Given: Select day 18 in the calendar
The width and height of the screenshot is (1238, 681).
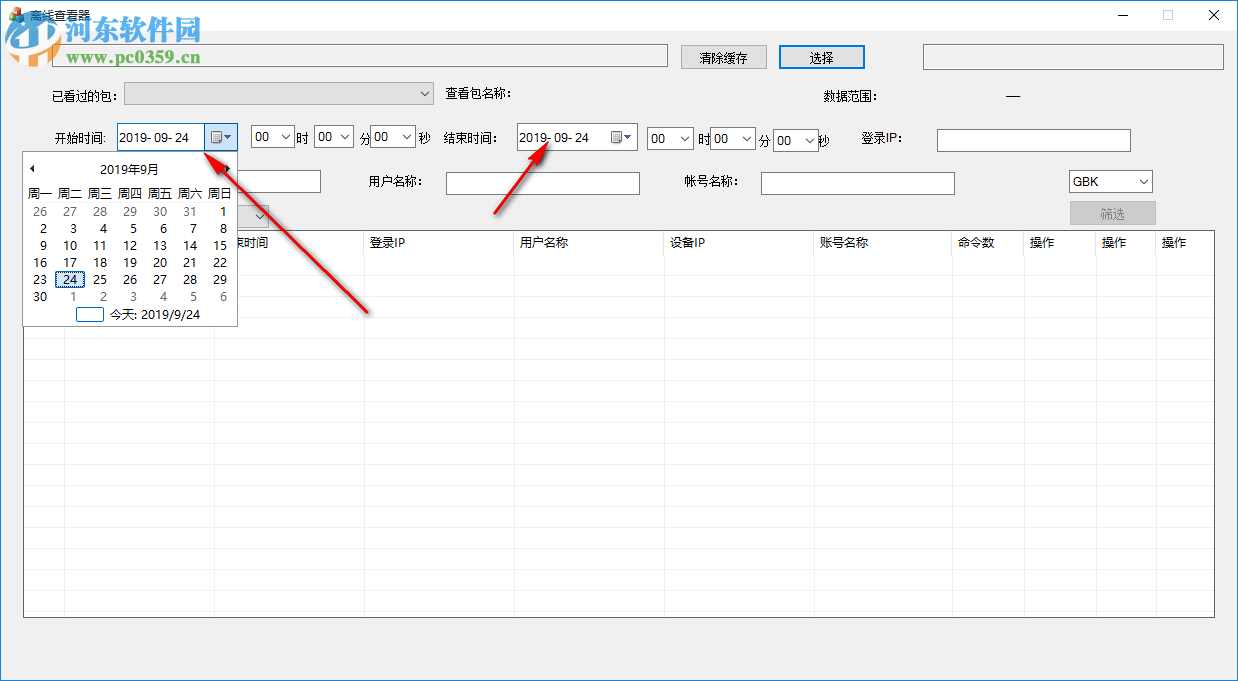Looking at the screenshot, I should pyautogui.click(x=100, y=262).
